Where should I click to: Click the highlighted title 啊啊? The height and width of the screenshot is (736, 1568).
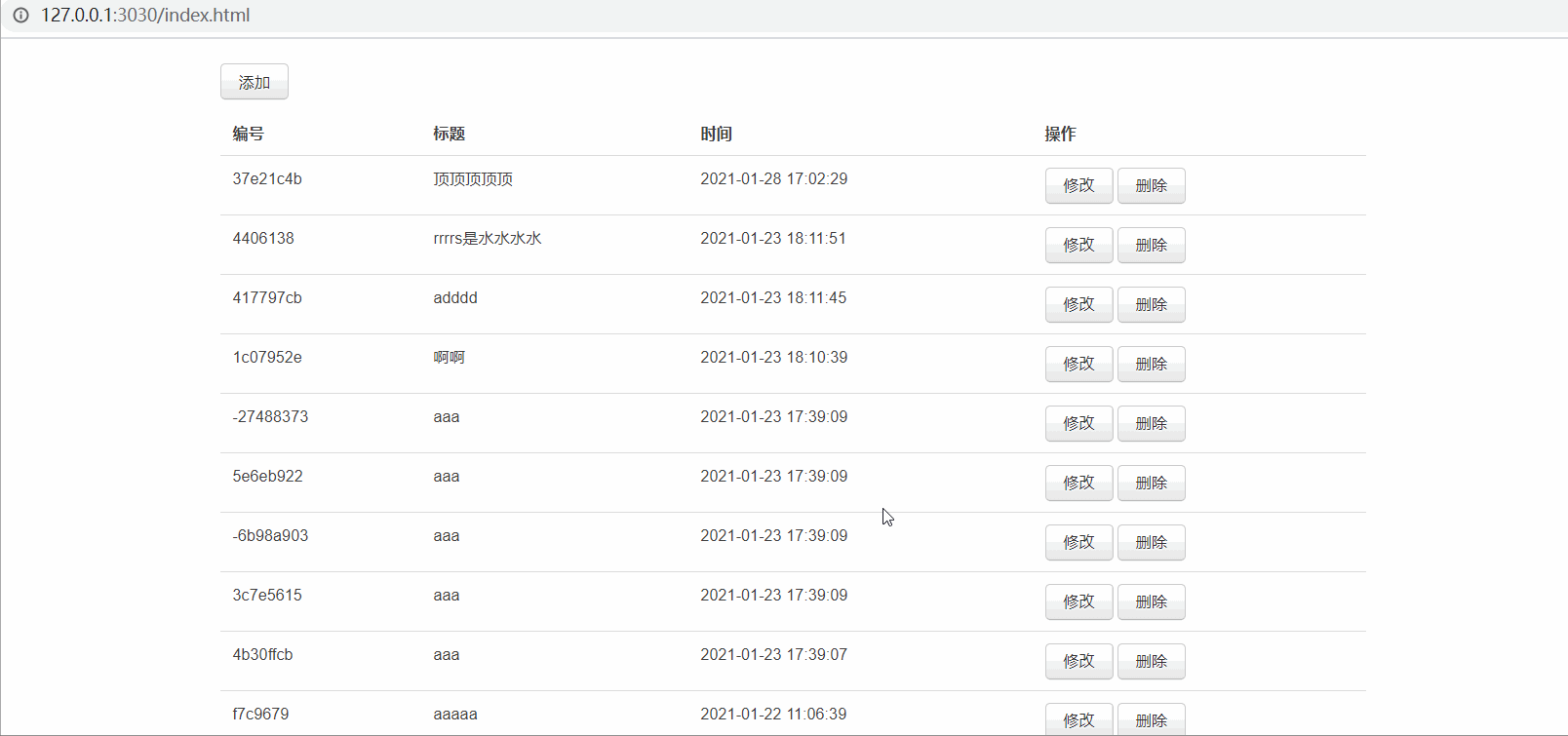click(x=449, y=358)
